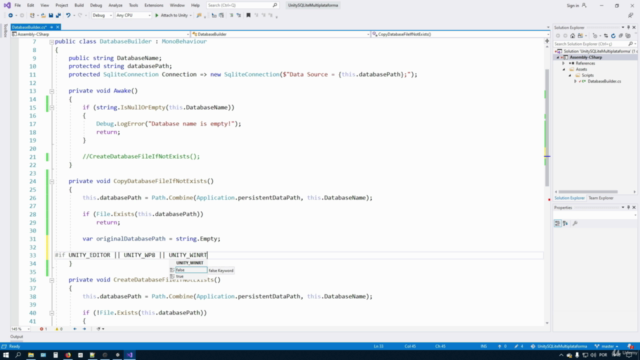Click the Open File toolbar icon
Viewport: 640px width, 360px height.
point(43,16)
